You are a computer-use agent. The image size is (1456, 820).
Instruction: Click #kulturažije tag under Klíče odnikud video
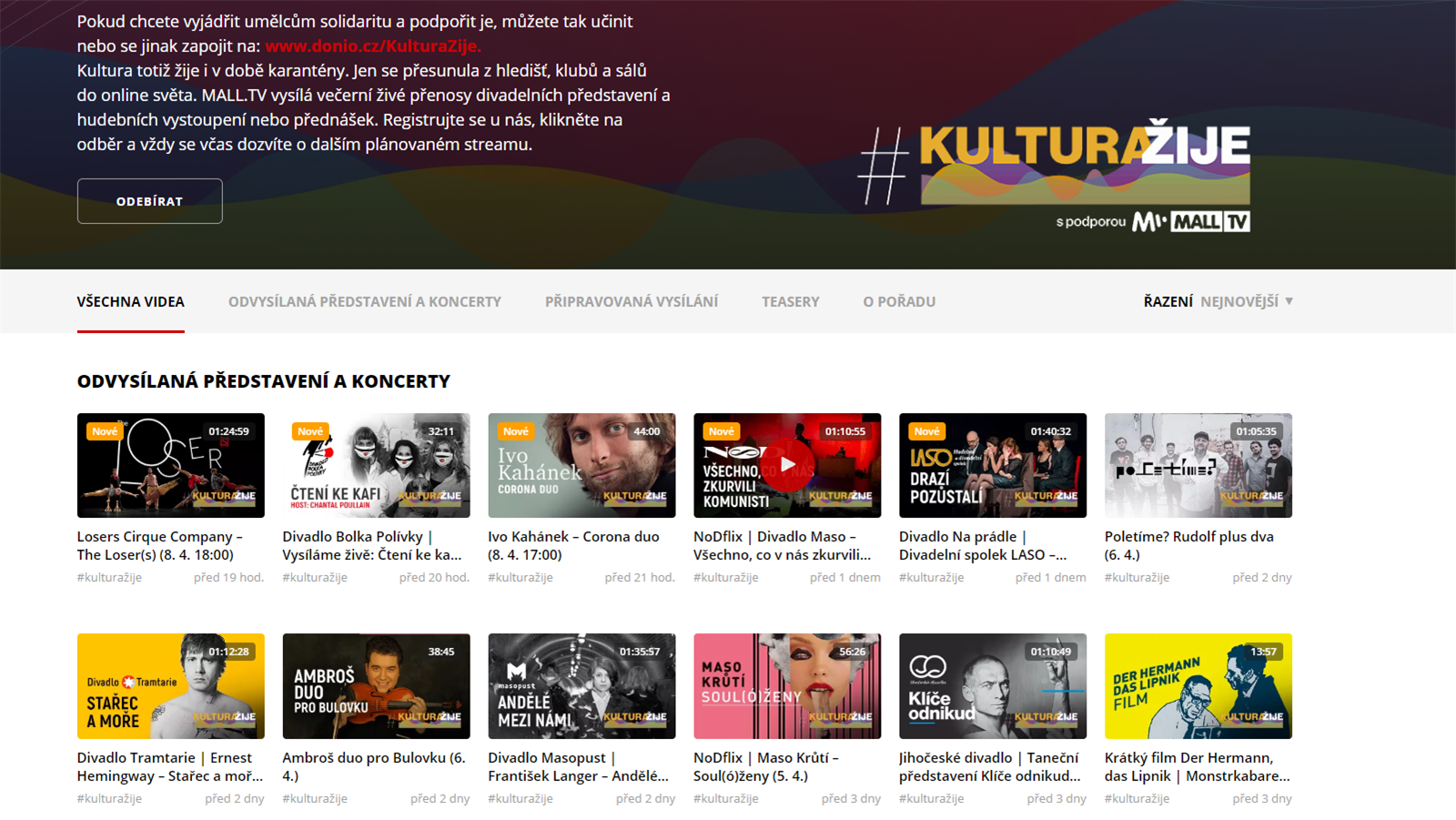931,798
